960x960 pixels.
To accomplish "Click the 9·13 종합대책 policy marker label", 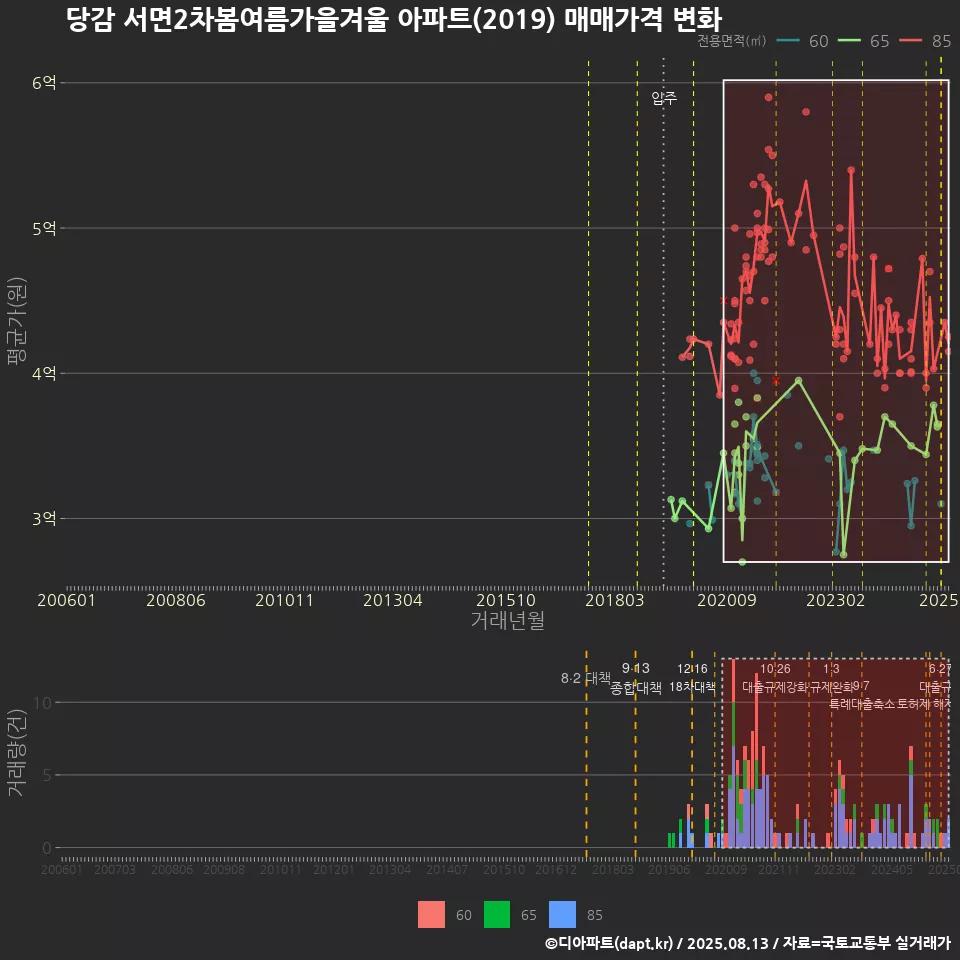I will (636, 678).
